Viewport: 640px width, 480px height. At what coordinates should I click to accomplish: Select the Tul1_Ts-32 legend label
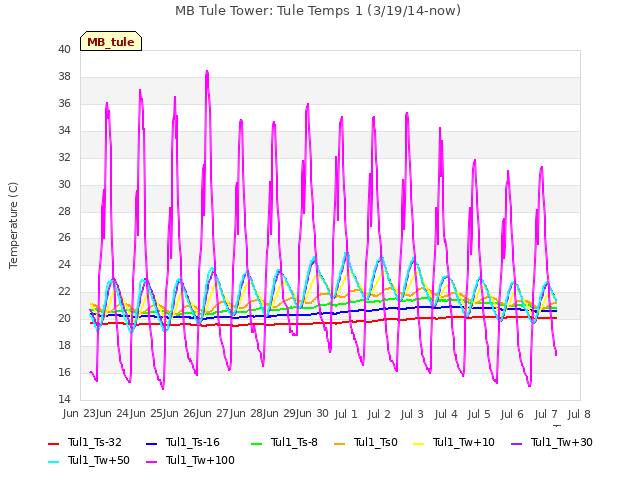pos(95,442)
